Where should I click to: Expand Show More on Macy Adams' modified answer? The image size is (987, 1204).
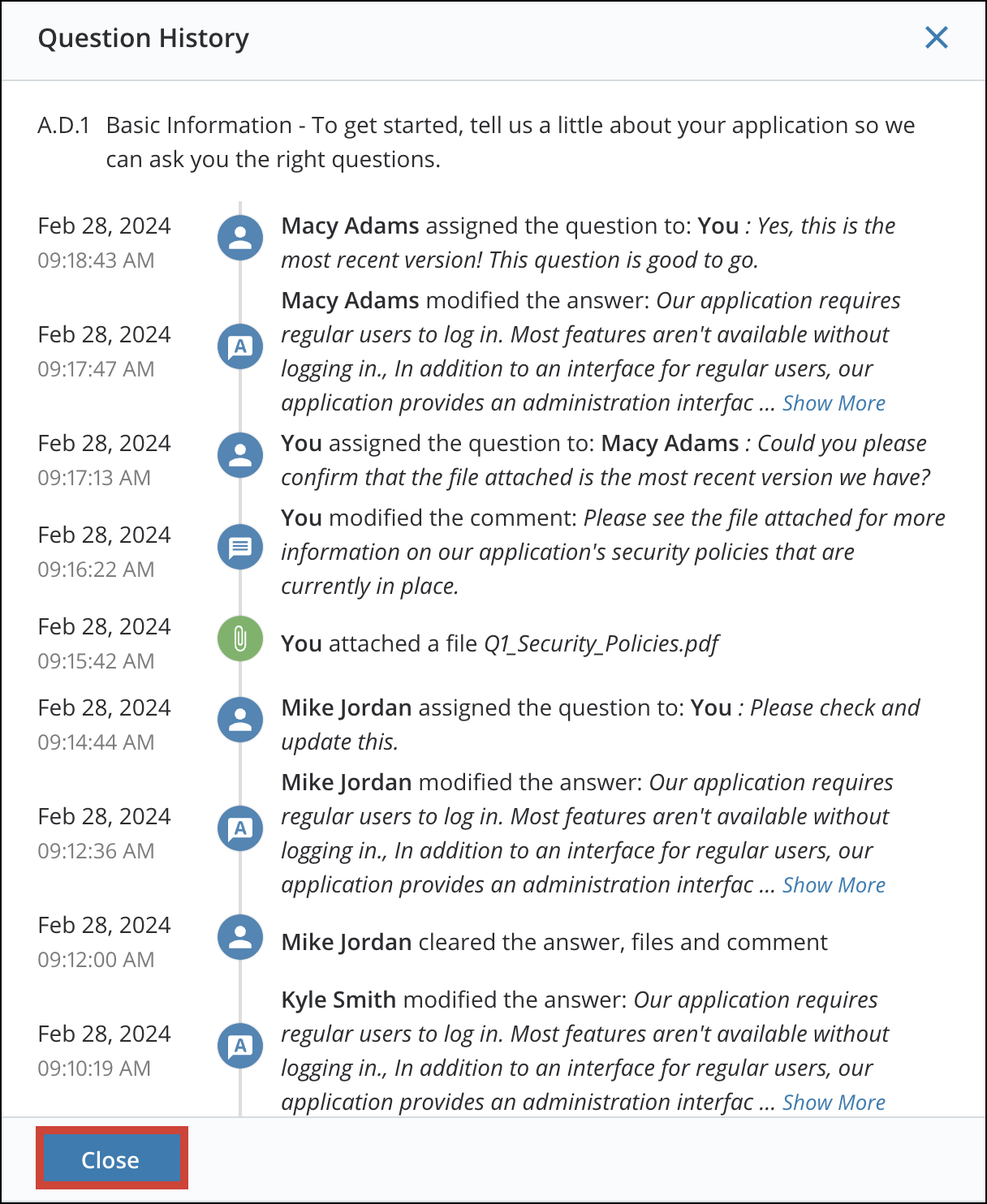point(834,403)
